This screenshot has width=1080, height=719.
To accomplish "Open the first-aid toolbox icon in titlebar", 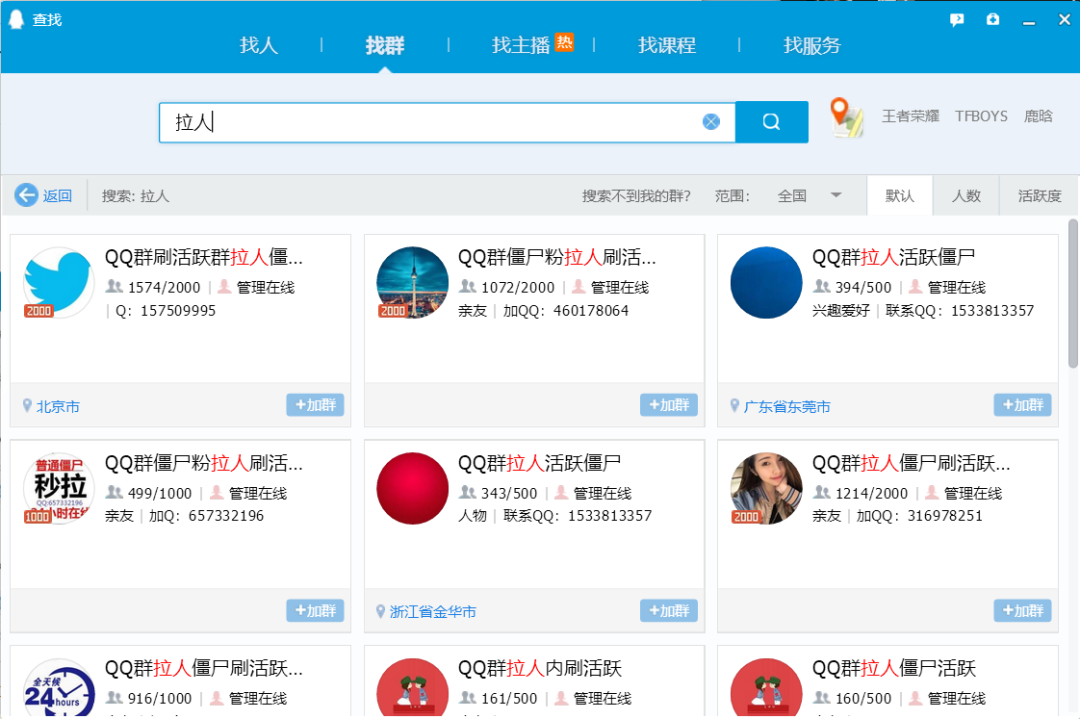I will [992, 19].
